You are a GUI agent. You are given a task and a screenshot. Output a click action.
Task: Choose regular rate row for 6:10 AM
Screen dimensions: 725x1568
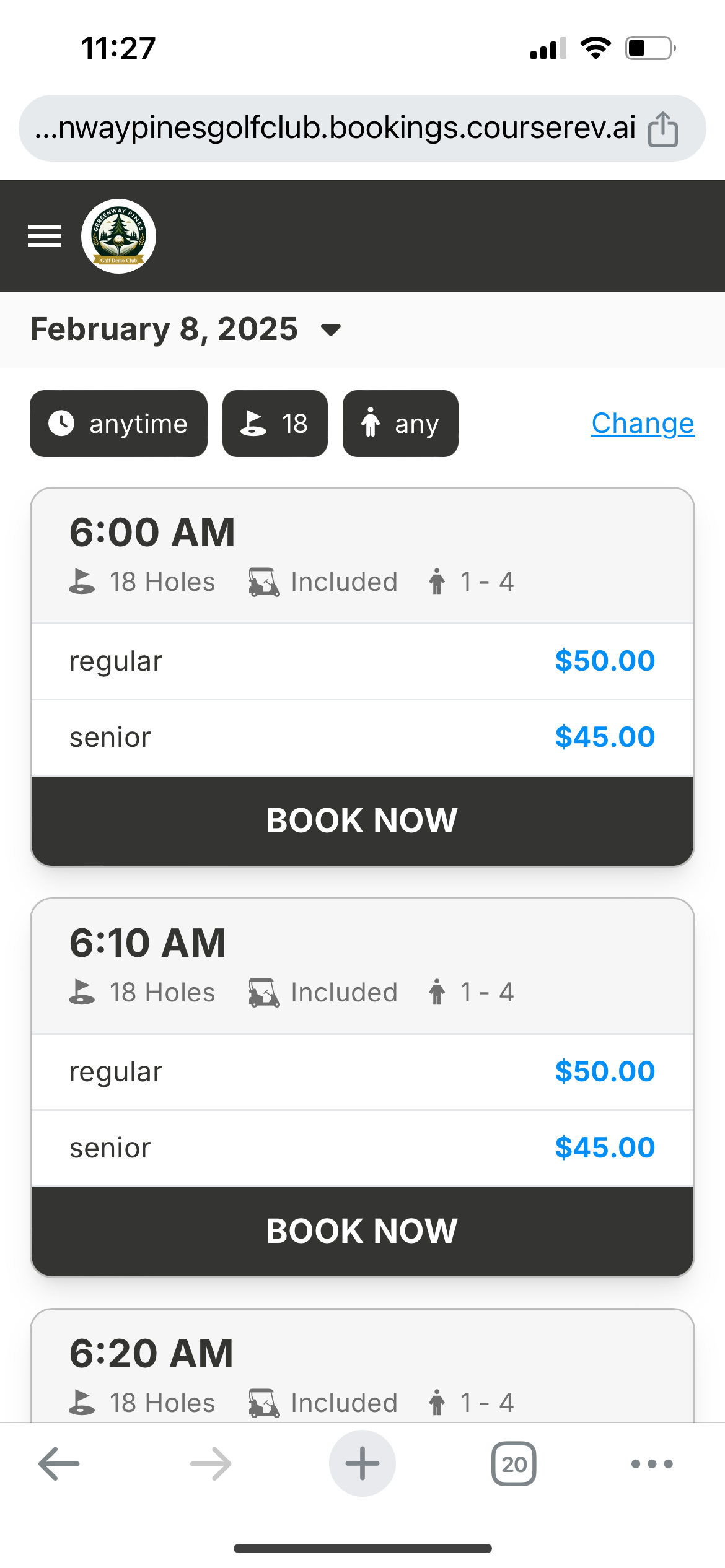point(362,1071)
